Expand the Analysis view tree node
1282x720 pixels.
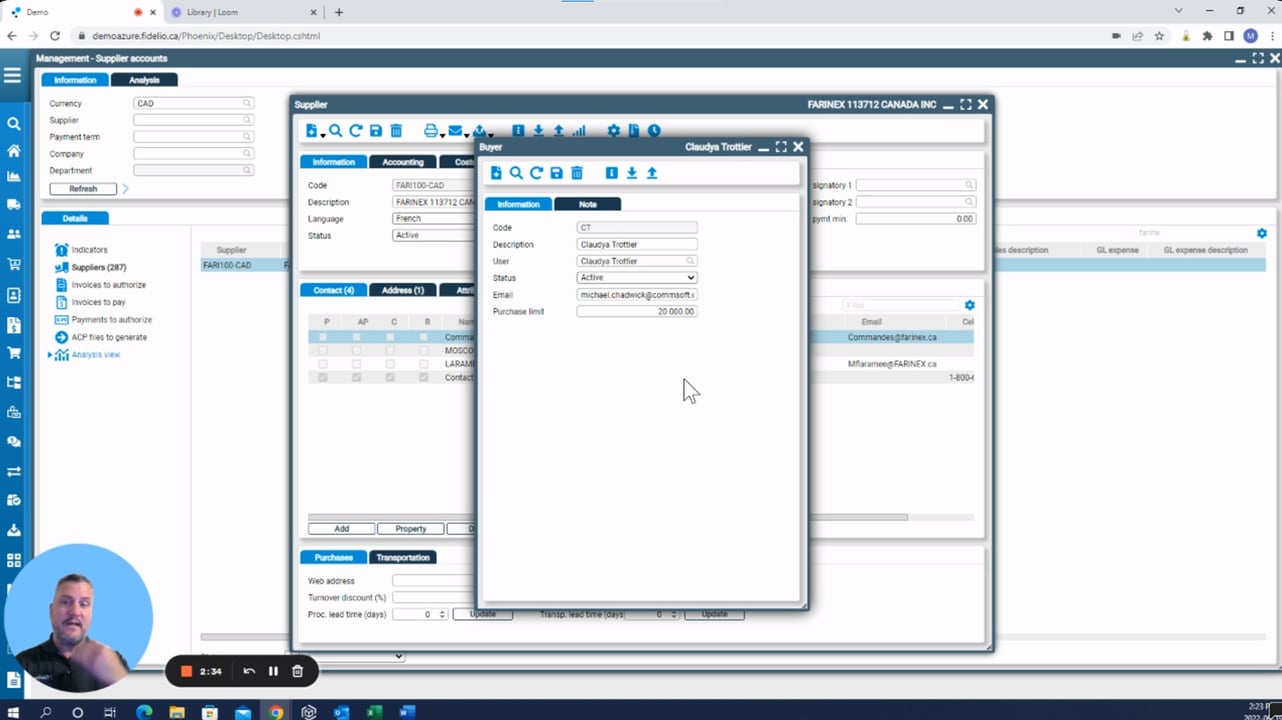click(50, 355)
